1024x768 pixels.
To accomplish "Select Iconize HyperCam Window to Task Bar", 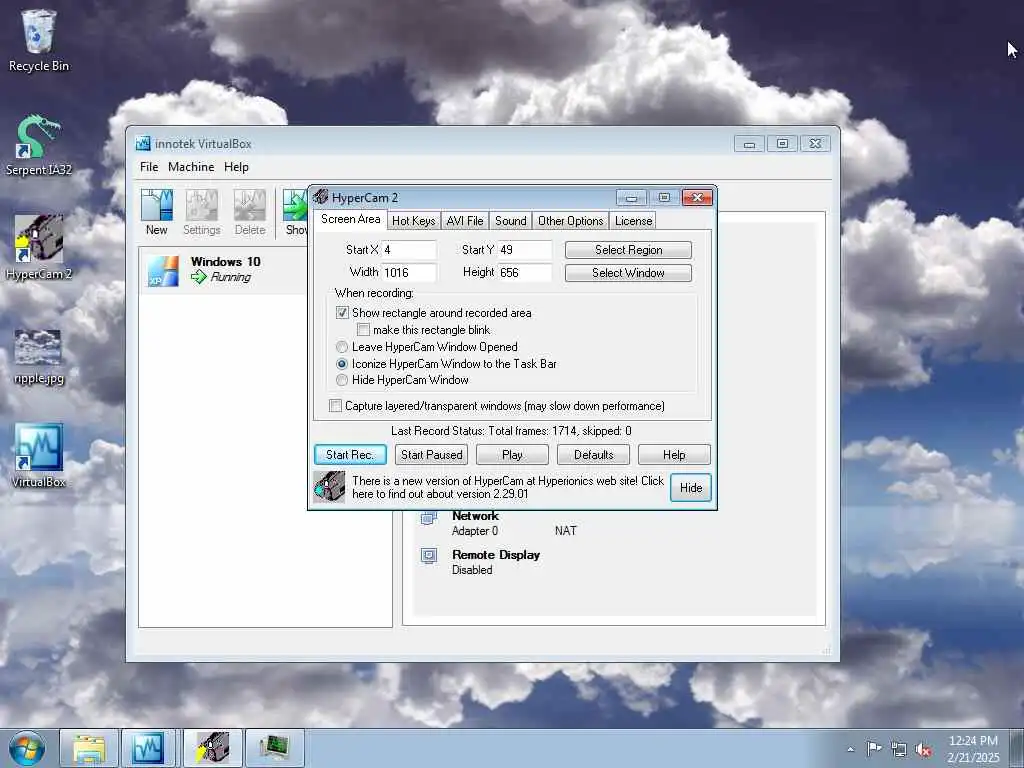I will pyautogui.click(x=342, y=364).
